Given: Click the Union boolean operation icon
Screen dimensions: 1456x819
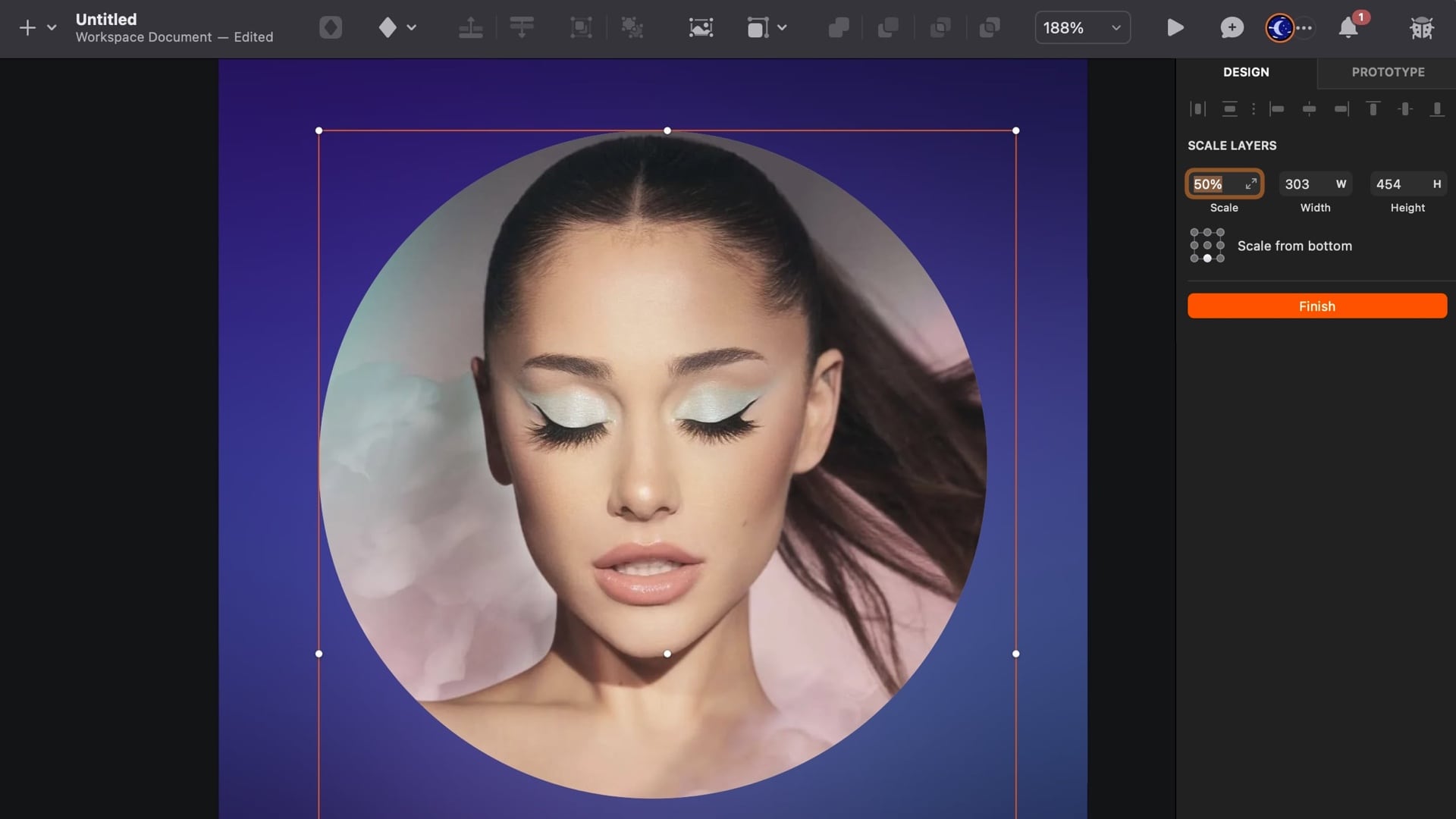Looking at the screenshot, I should pyautogui.click(x=839, y=28).
